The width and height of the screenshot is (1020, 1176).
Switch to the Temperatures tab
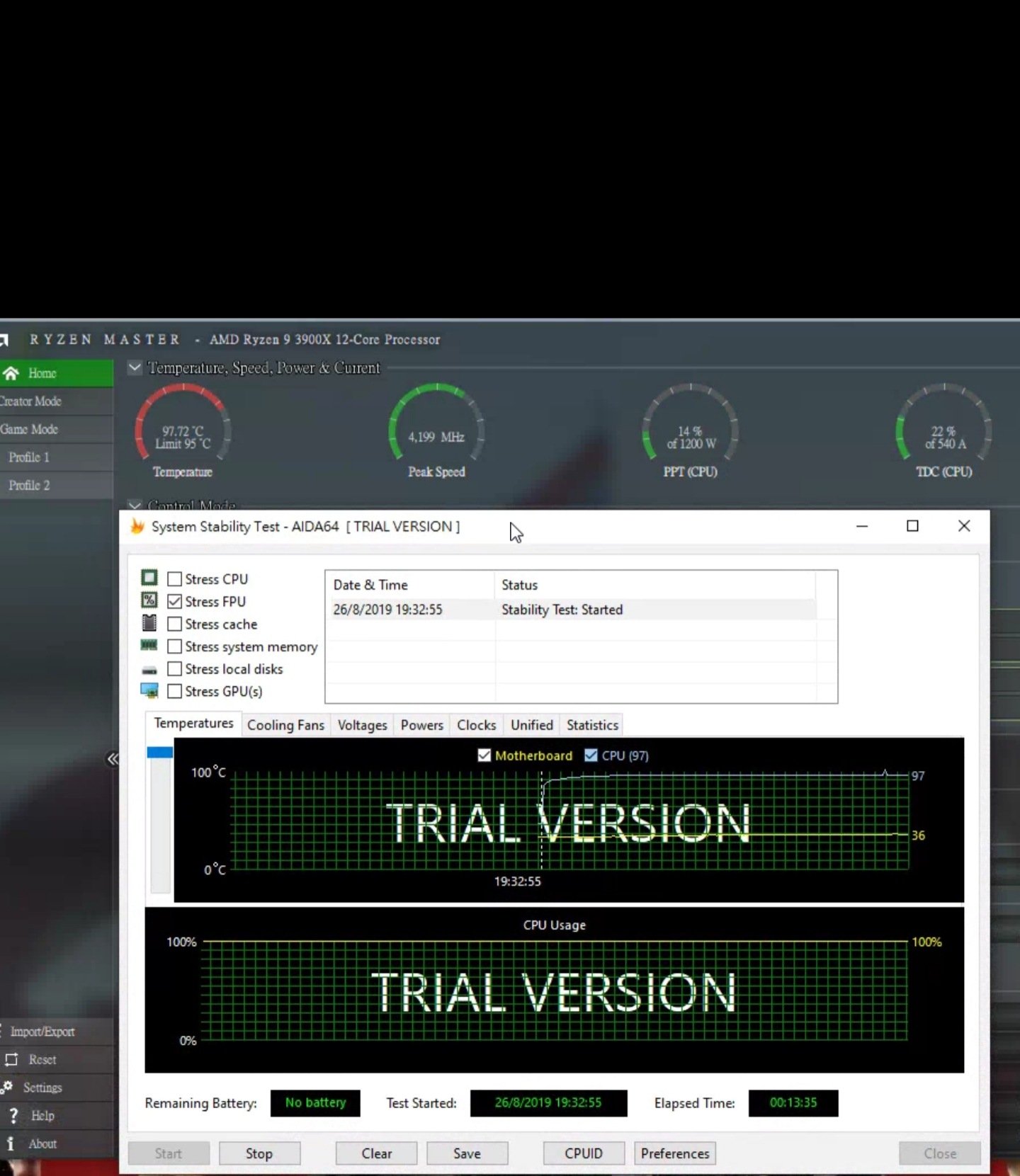coord(193,724)
